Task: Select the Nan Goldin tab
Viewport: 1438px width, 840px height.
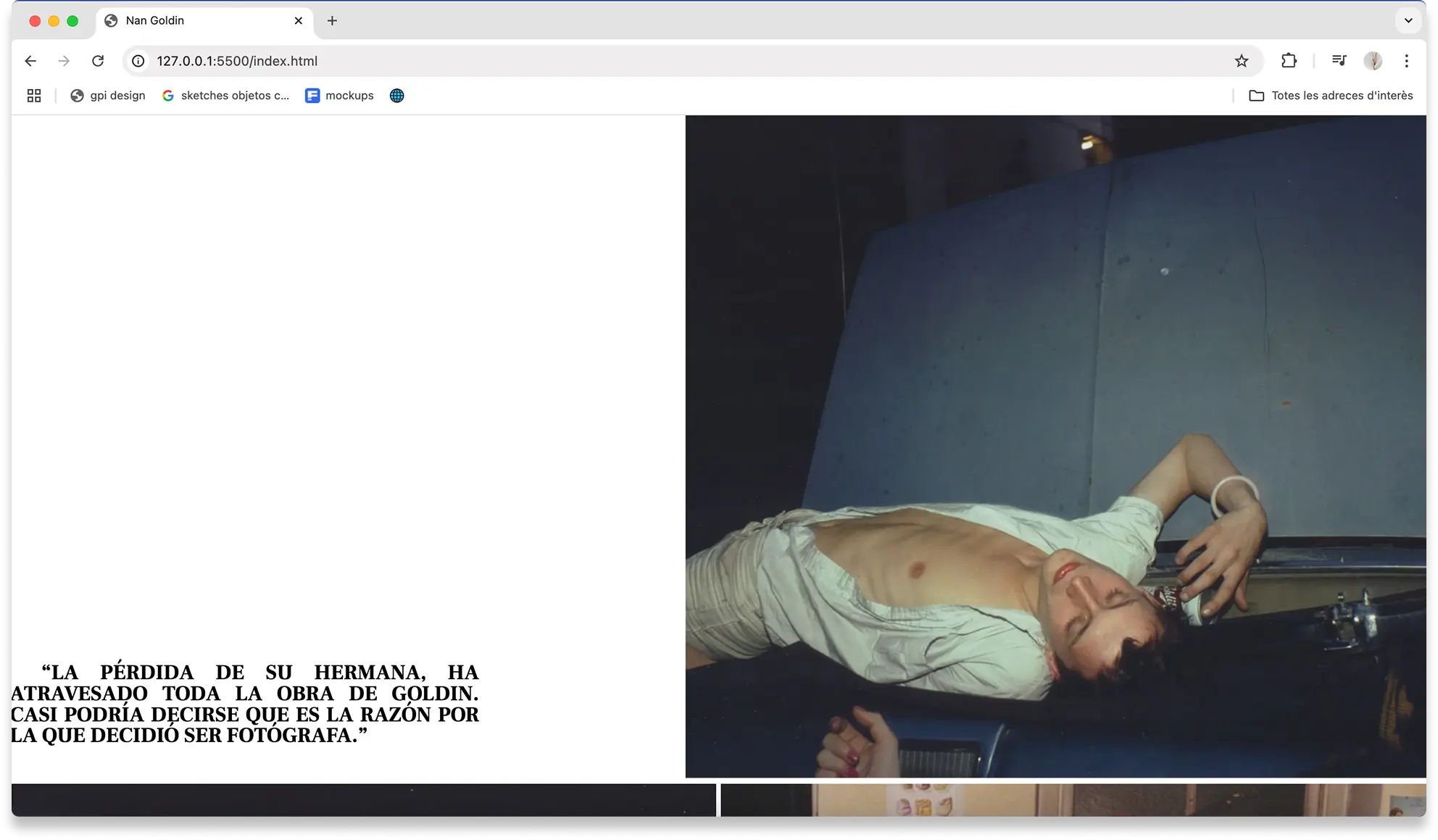Action: tap(204, 21)
